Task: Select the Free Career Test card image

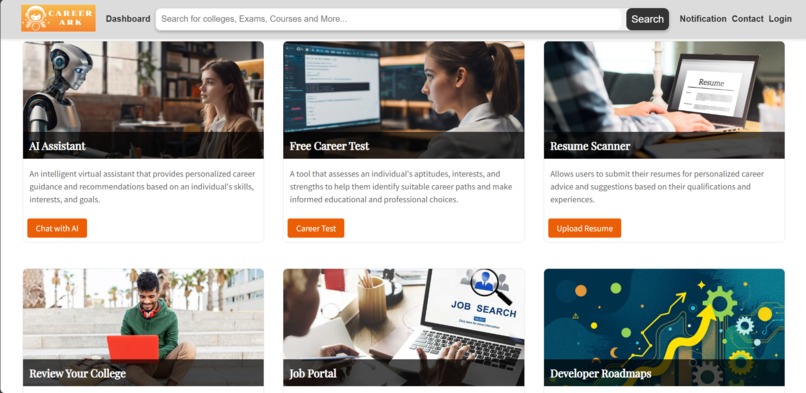Action: (404, 100)
